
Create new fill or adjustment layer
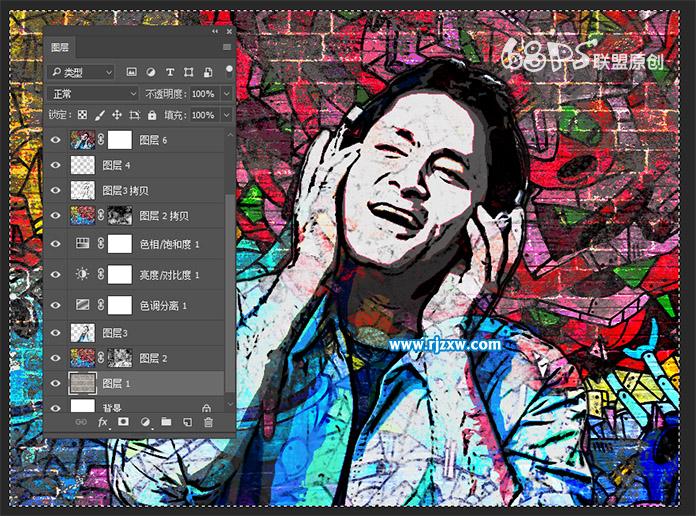[x=145, y=422]
